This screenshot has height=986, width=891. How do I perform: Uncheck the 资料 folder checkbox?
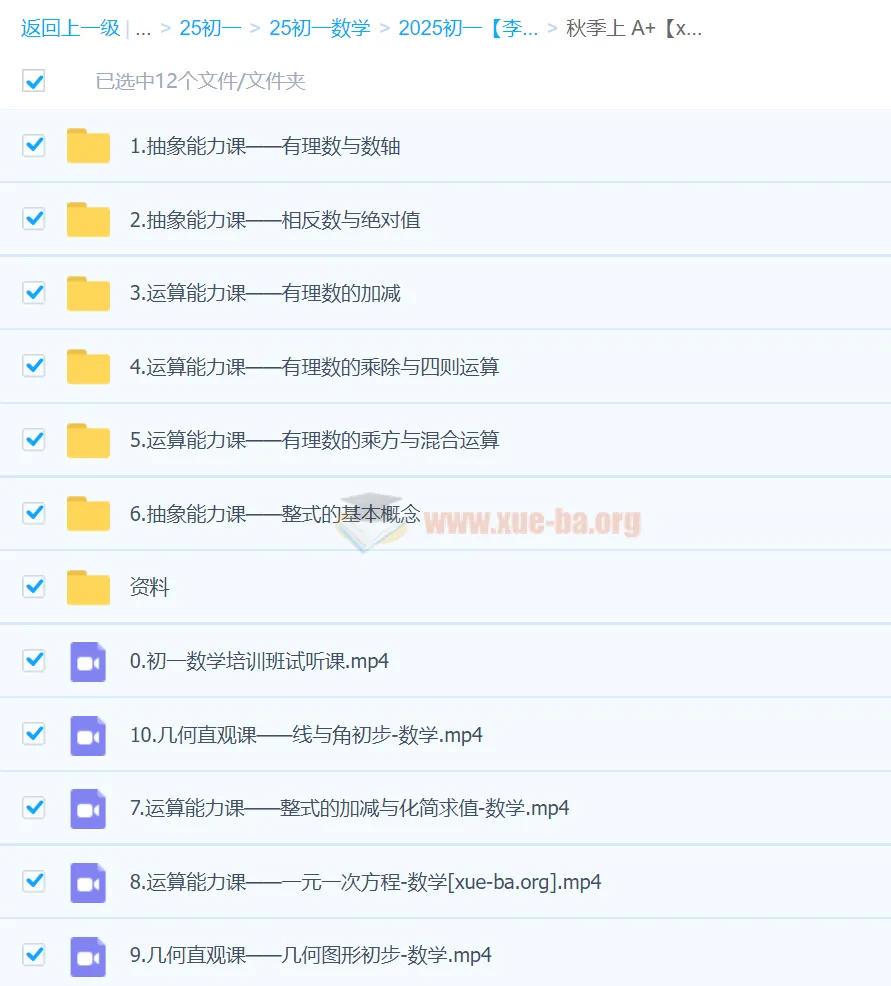(33, 587)
